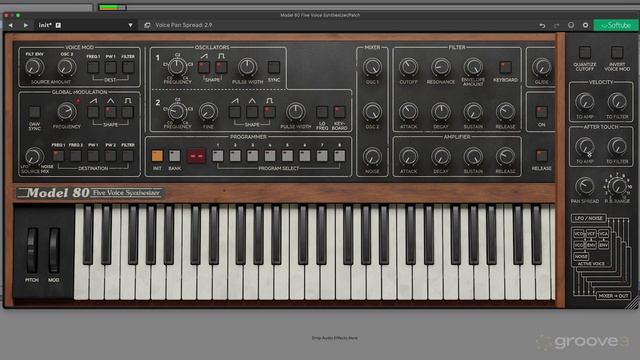Click the orange INIT programmer button
The width and height of the screenshot is (640, 360).
click(157, 156)
